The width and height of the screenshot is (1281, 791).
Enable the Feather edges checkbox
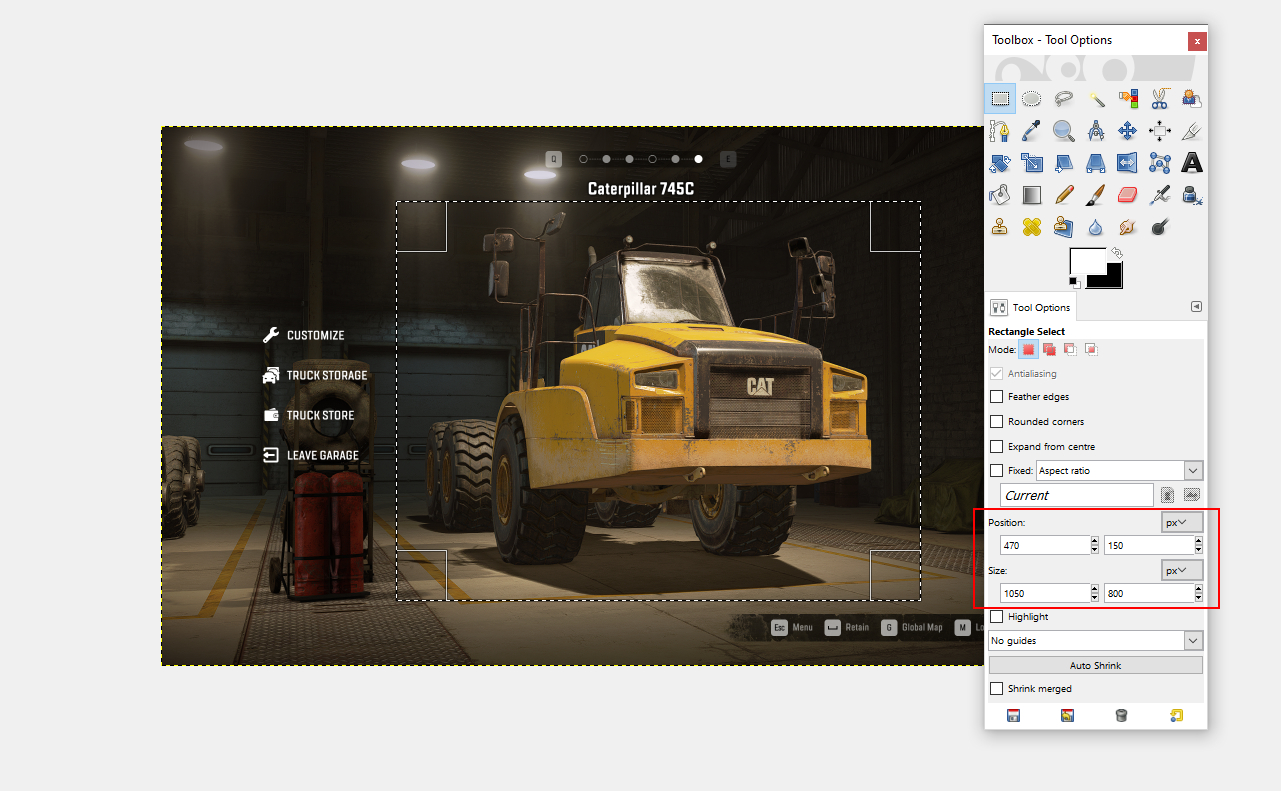pyautogui.click(x=996, y=397)
